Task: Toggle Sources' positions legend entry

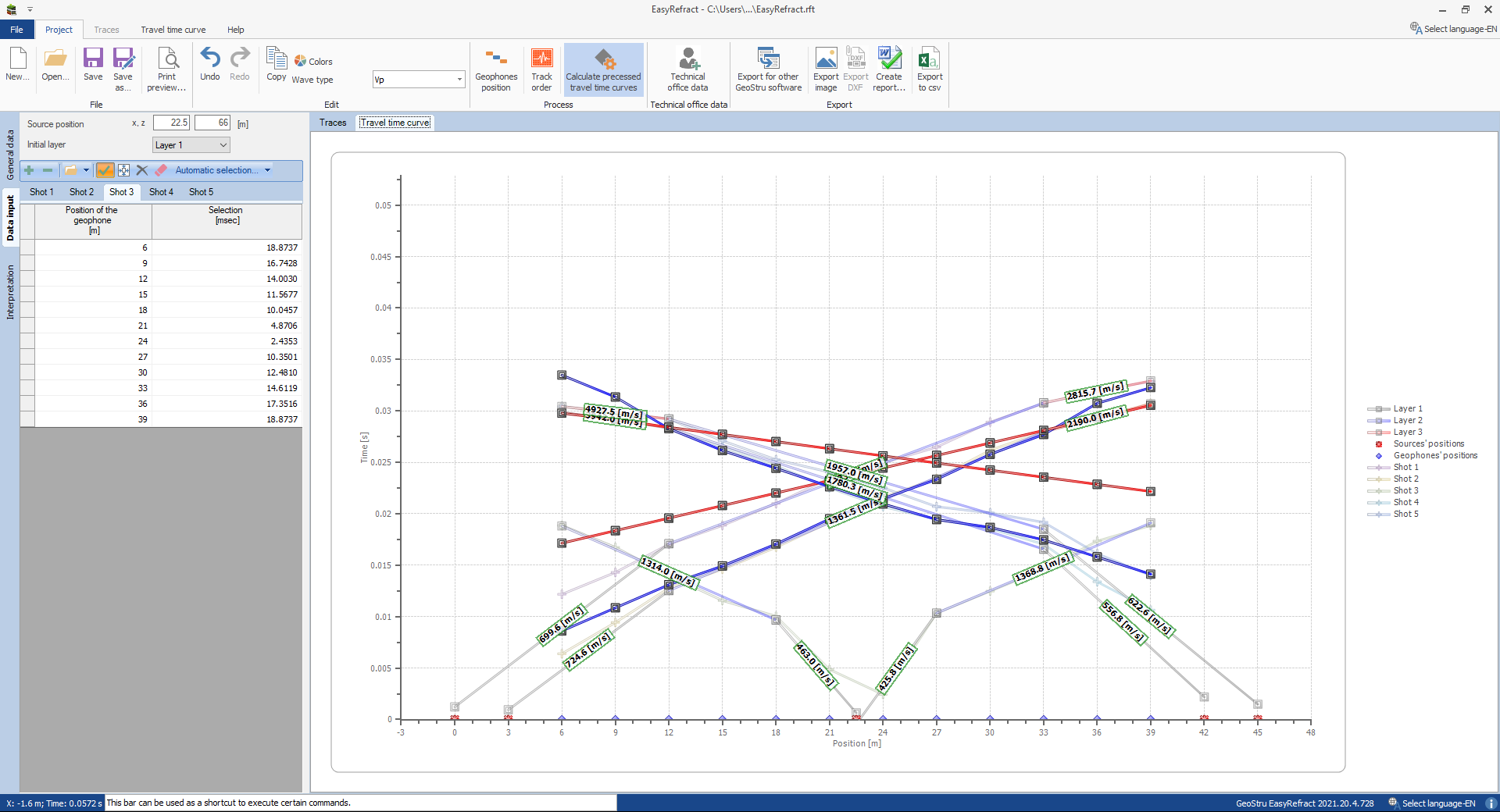Action: 1420,444
